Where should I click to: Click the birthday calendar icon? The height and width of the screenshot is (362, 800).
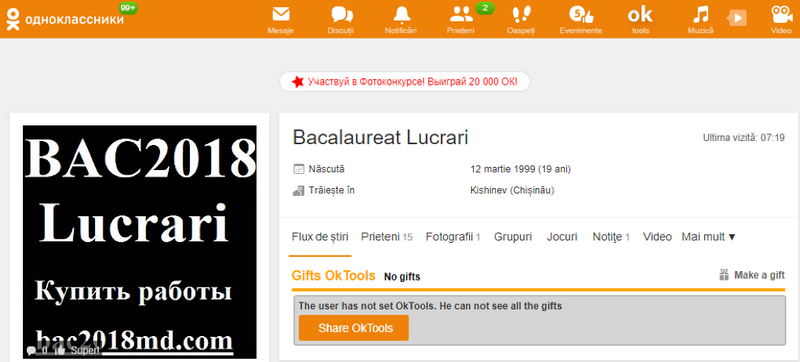[x=298, y=169]
